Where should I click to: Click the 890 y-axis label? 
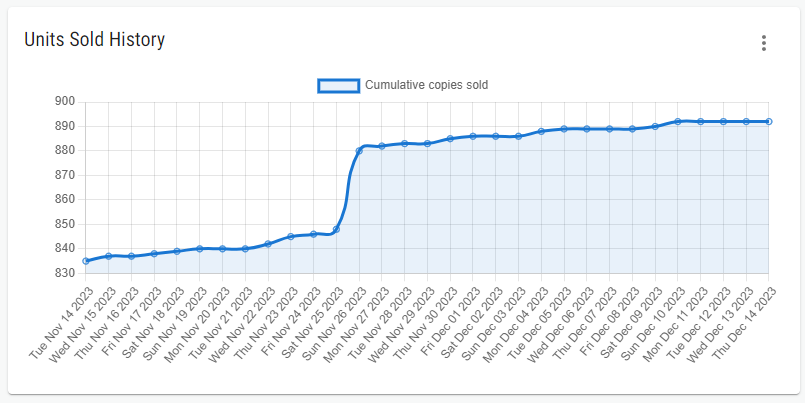[65, 126]
